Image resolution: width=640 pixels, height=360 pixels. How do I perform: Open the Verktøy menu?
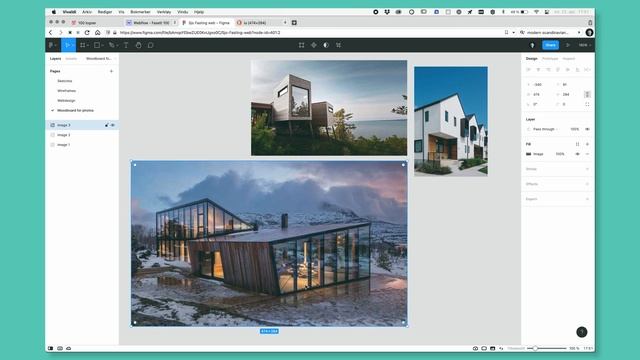164,12
